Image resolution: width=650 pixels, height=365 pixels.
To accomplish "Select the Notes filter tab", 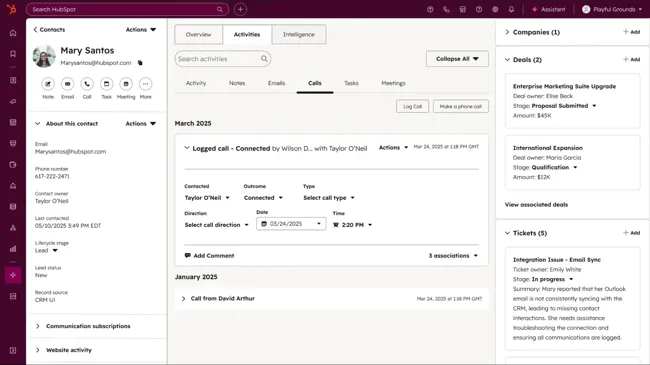I will [237, 83].
